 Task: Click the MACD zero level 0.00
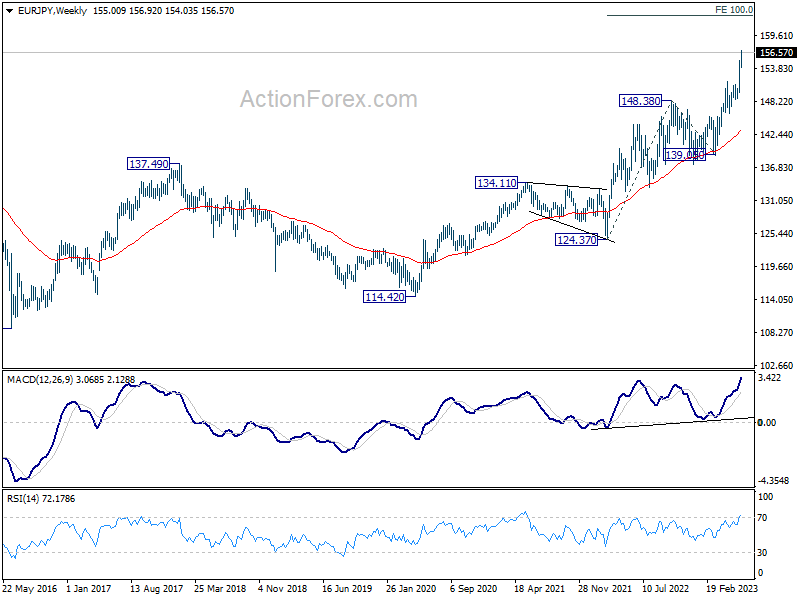pyautogui.click(x=767, y=422)
